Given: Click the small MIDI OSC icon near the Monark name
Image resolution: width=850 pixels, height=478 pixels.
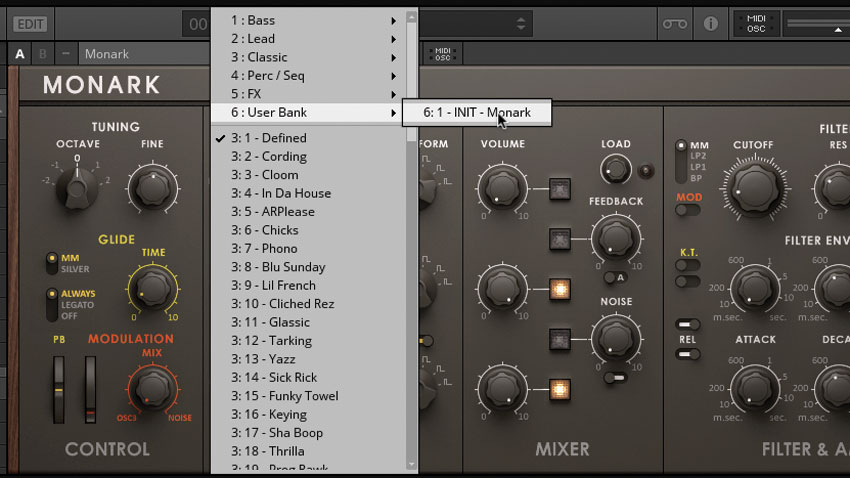Looking at the screenshot, I should click(442, 54).
